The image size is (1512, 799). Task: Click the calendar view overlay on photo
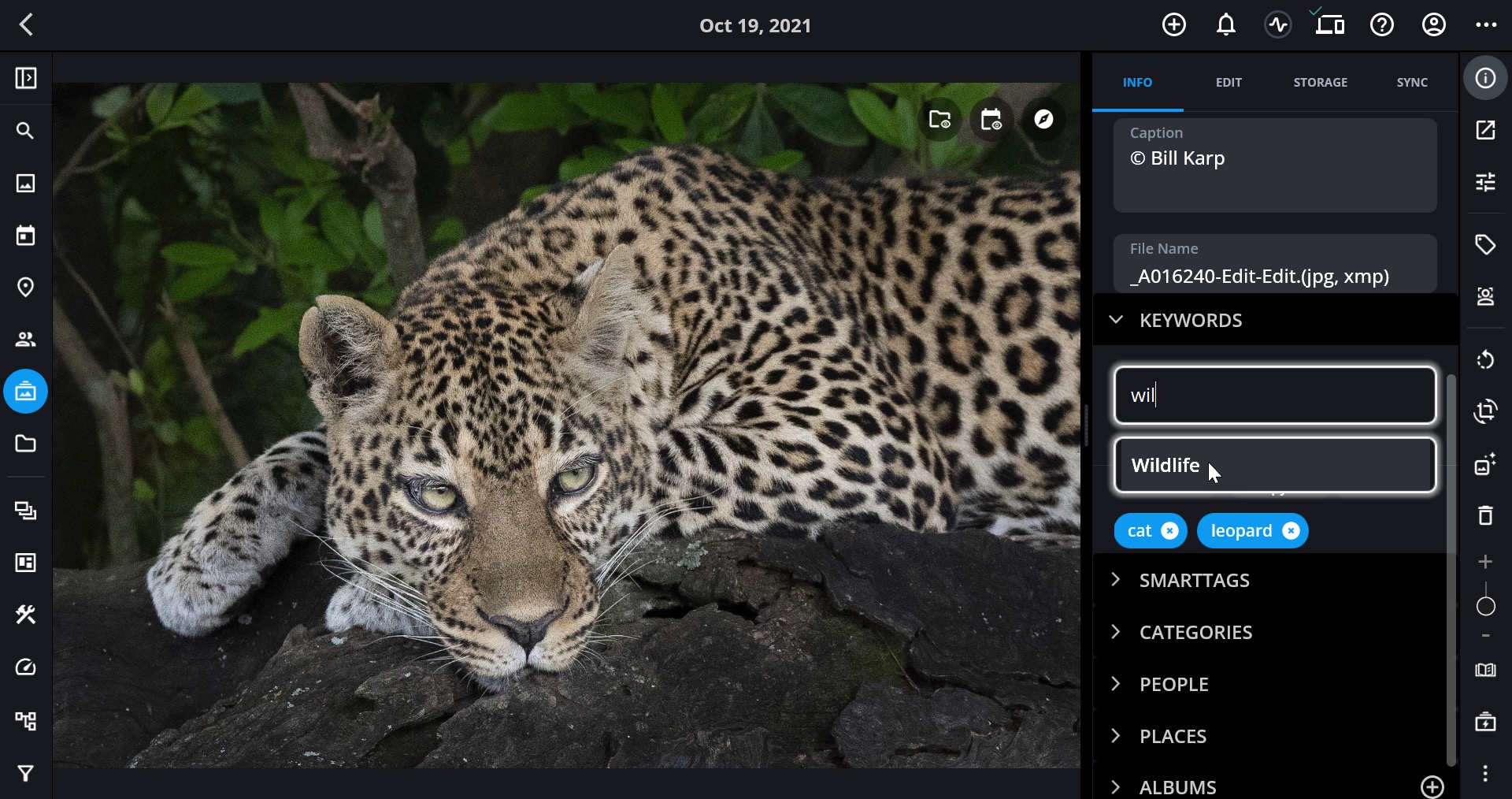click(x=991, y=119)
